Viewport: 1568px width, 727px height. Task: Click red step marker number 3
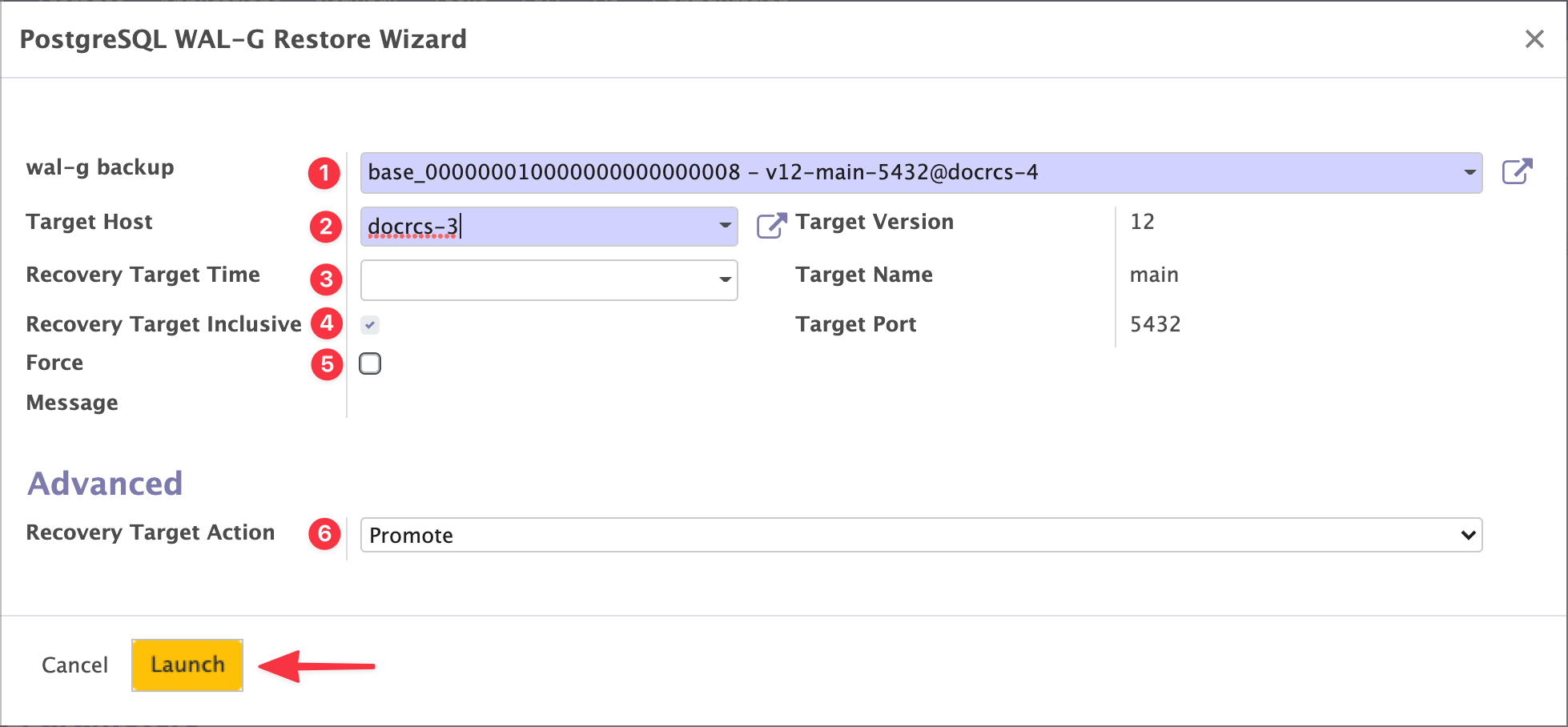coord(326,279)
